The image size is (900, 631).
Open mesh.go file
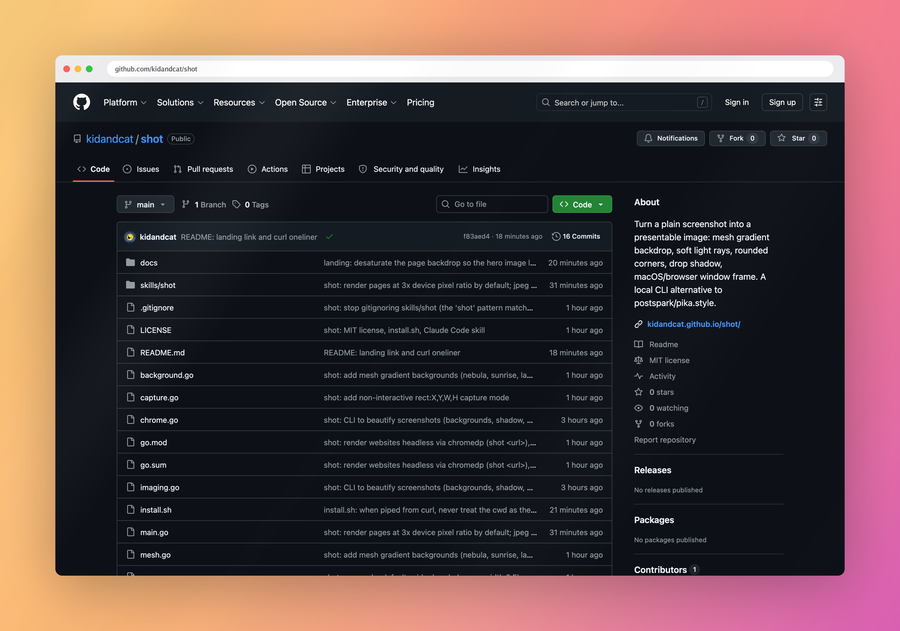click(155, 555)
